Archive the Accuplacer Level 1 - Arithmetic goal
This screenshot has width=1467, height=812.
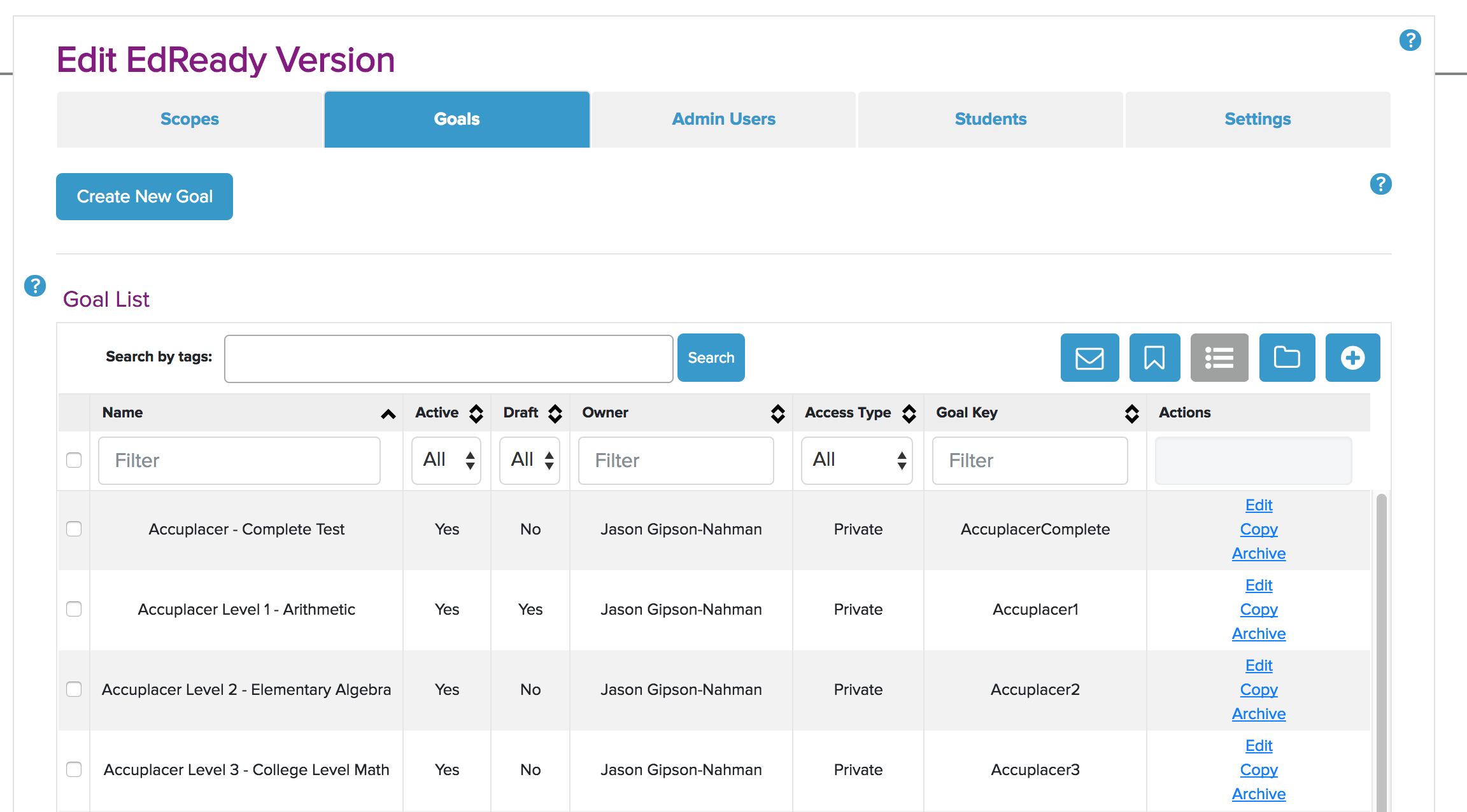point(1259,634)
